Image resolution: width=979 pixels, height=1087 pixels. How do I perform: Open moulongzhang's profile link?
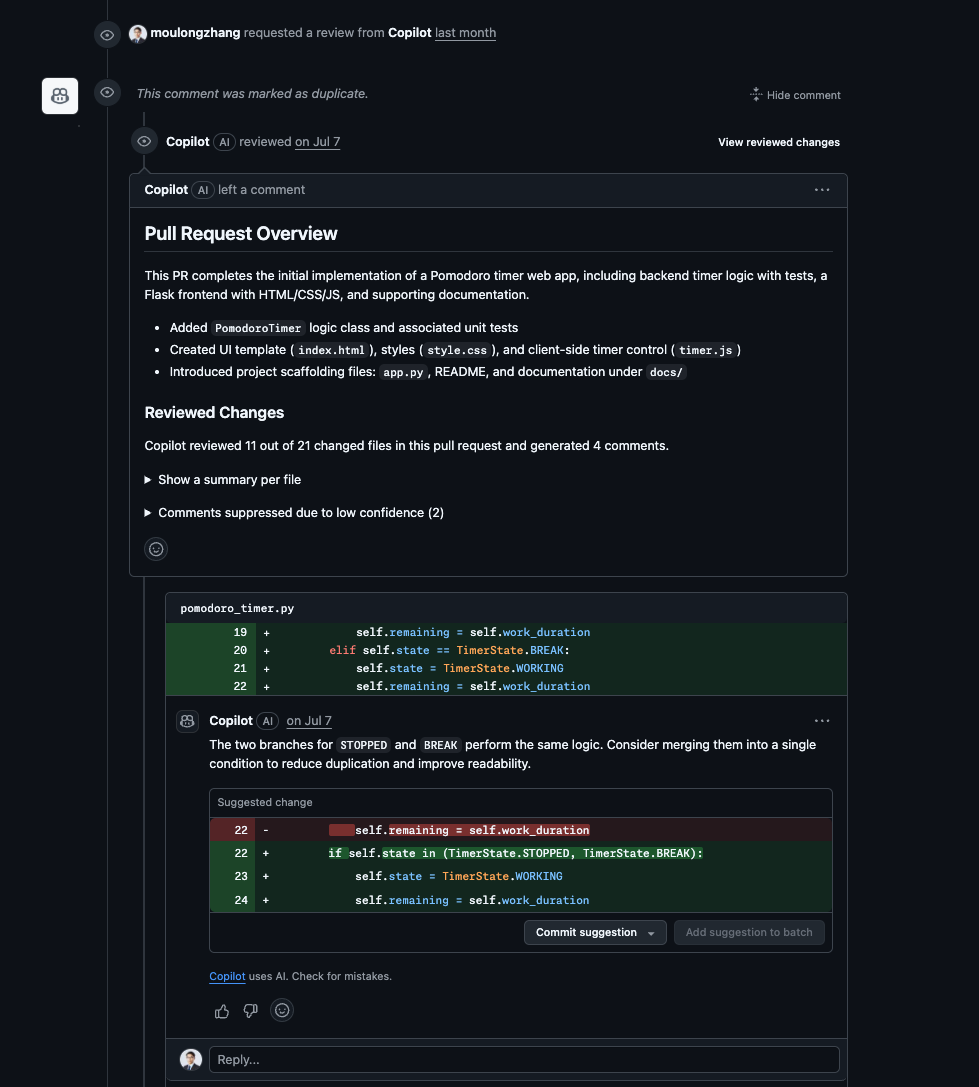pos(195,33)
